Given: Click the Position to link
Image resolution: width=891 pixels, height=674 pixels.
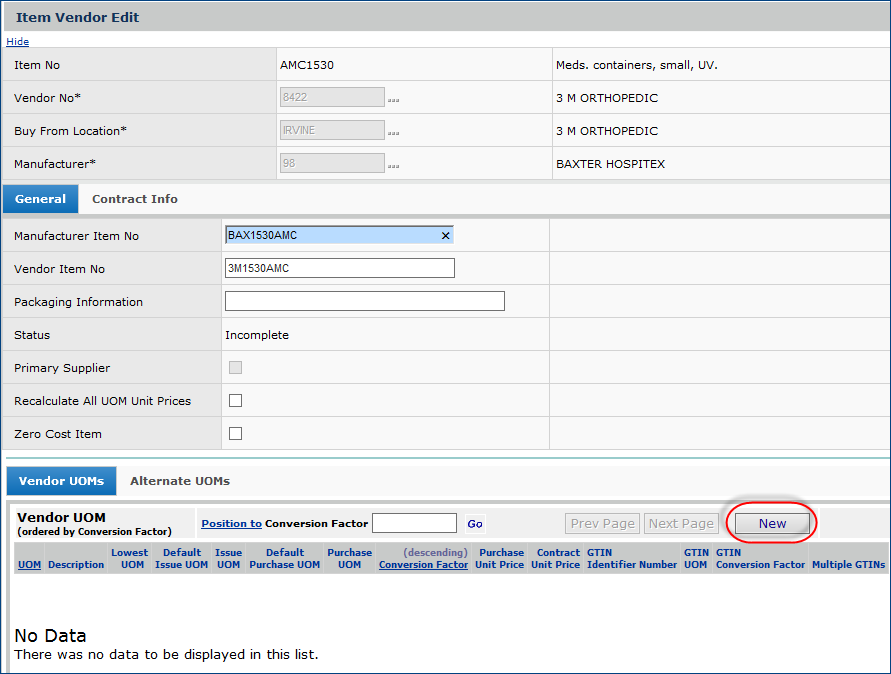Looking at the screenshot, I should [x=231, y=524].
